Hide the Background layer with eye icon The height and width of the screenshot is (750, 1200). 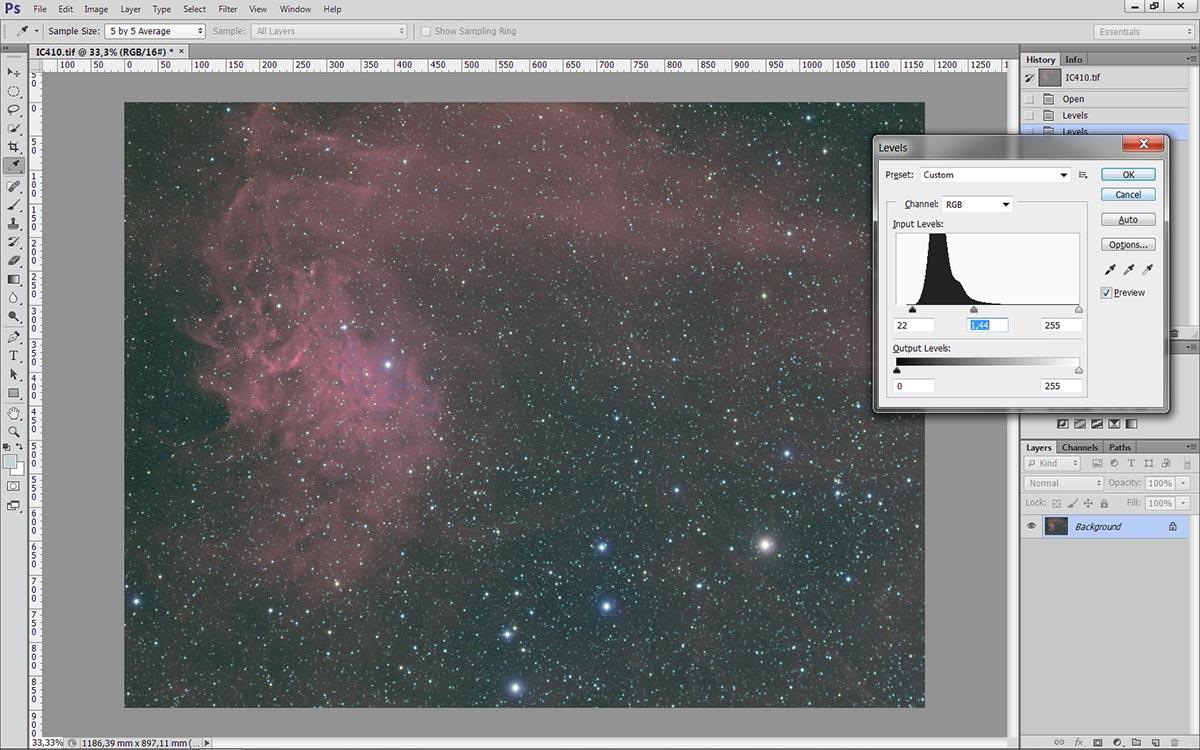[x=1031, y=526]
